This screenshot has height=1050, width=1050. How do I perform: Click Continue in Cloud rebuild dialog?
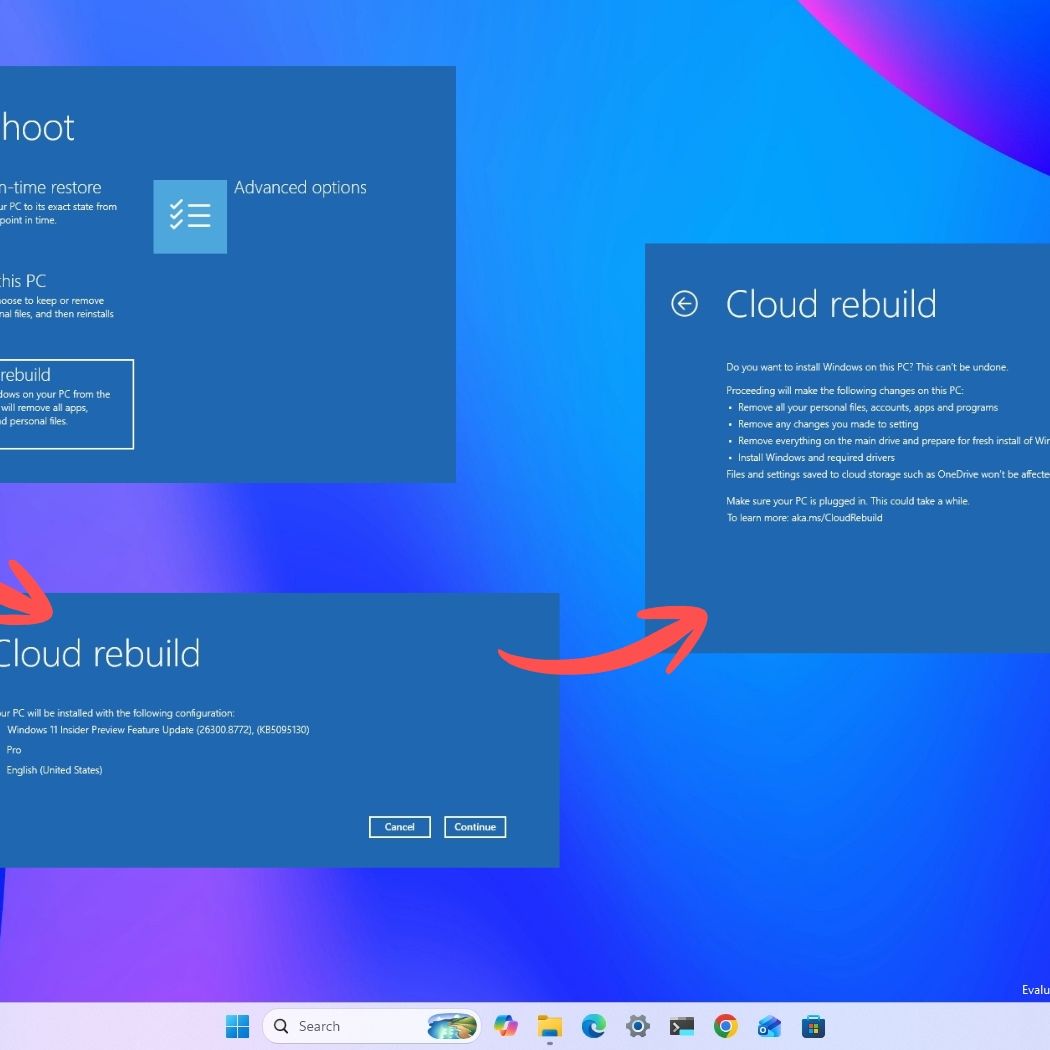pyautogui.click(x=475, y=827)
